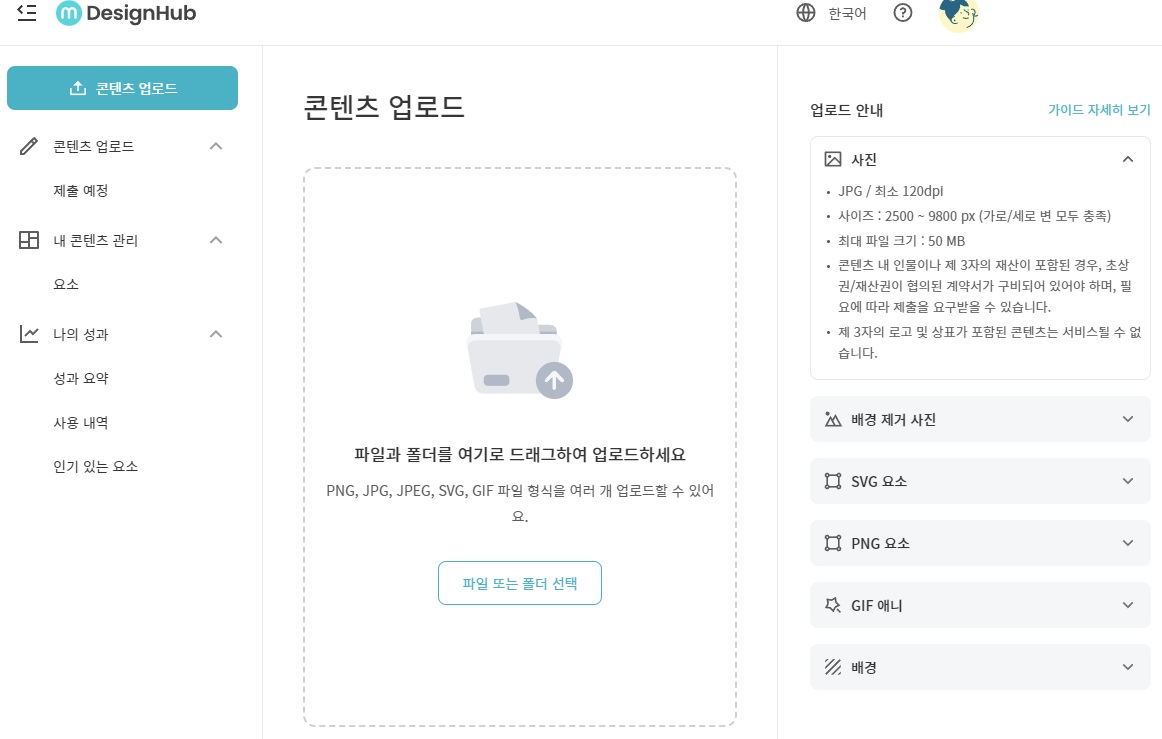Click the photo icon in the 사진 section
The image size is (1162, 739).
[831, 158]
